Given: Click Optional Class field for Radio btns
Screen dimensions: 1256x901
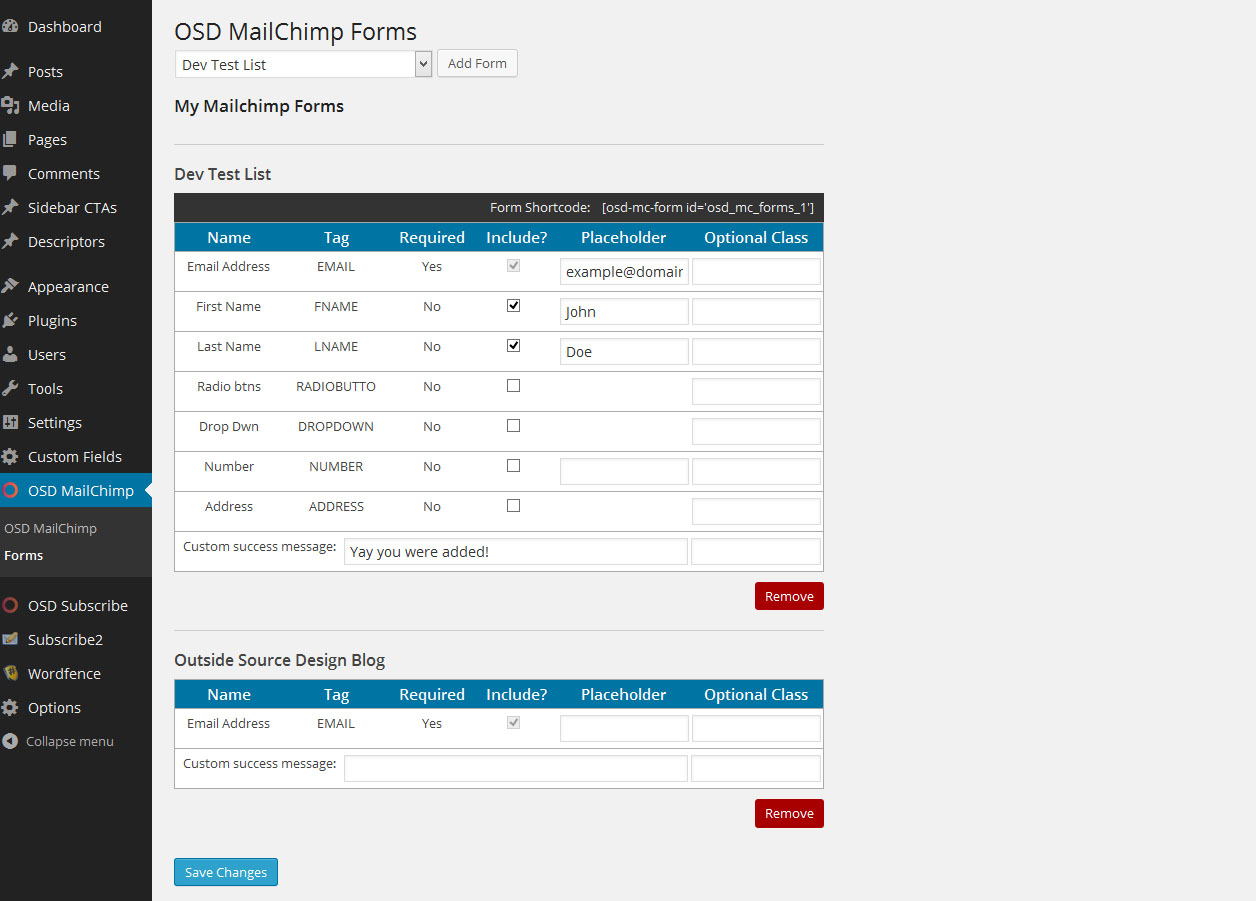Looking at the screenshot, I should coord(756,391).
